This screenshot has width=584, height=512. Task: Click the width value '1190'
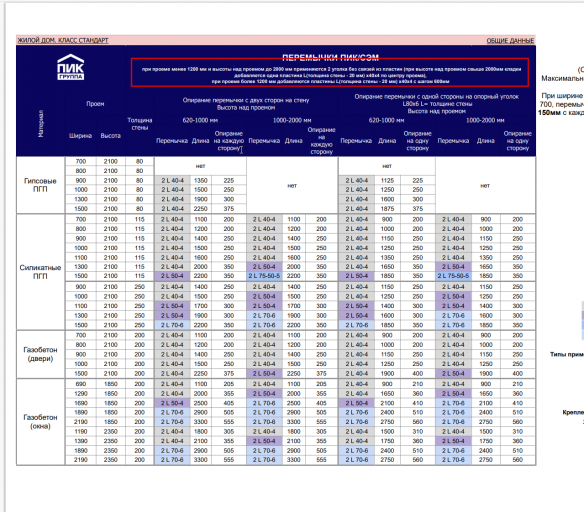pyautogui.click(x=81, y=432)
